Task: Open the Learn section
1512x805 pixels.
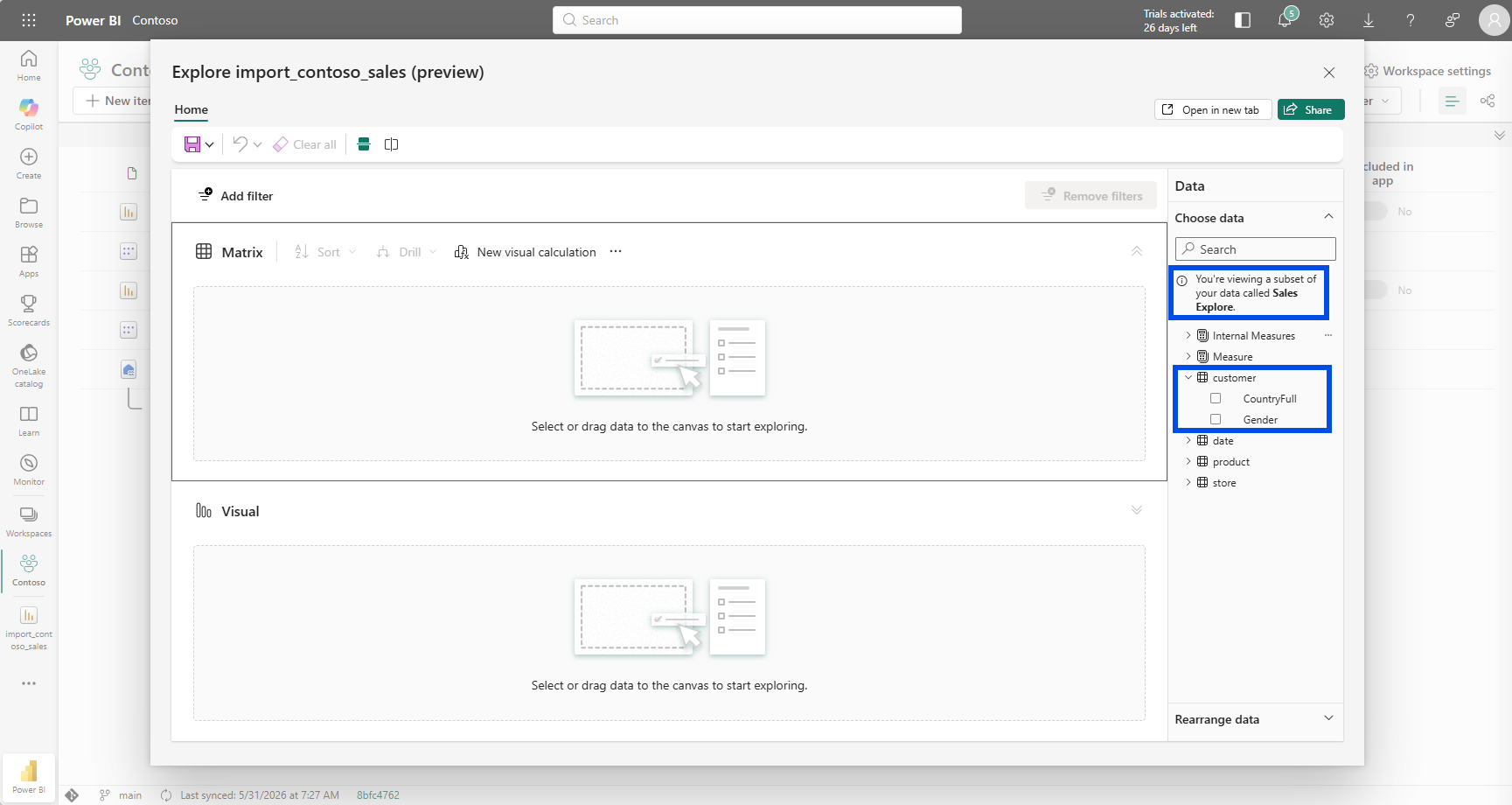Action: 29,421
